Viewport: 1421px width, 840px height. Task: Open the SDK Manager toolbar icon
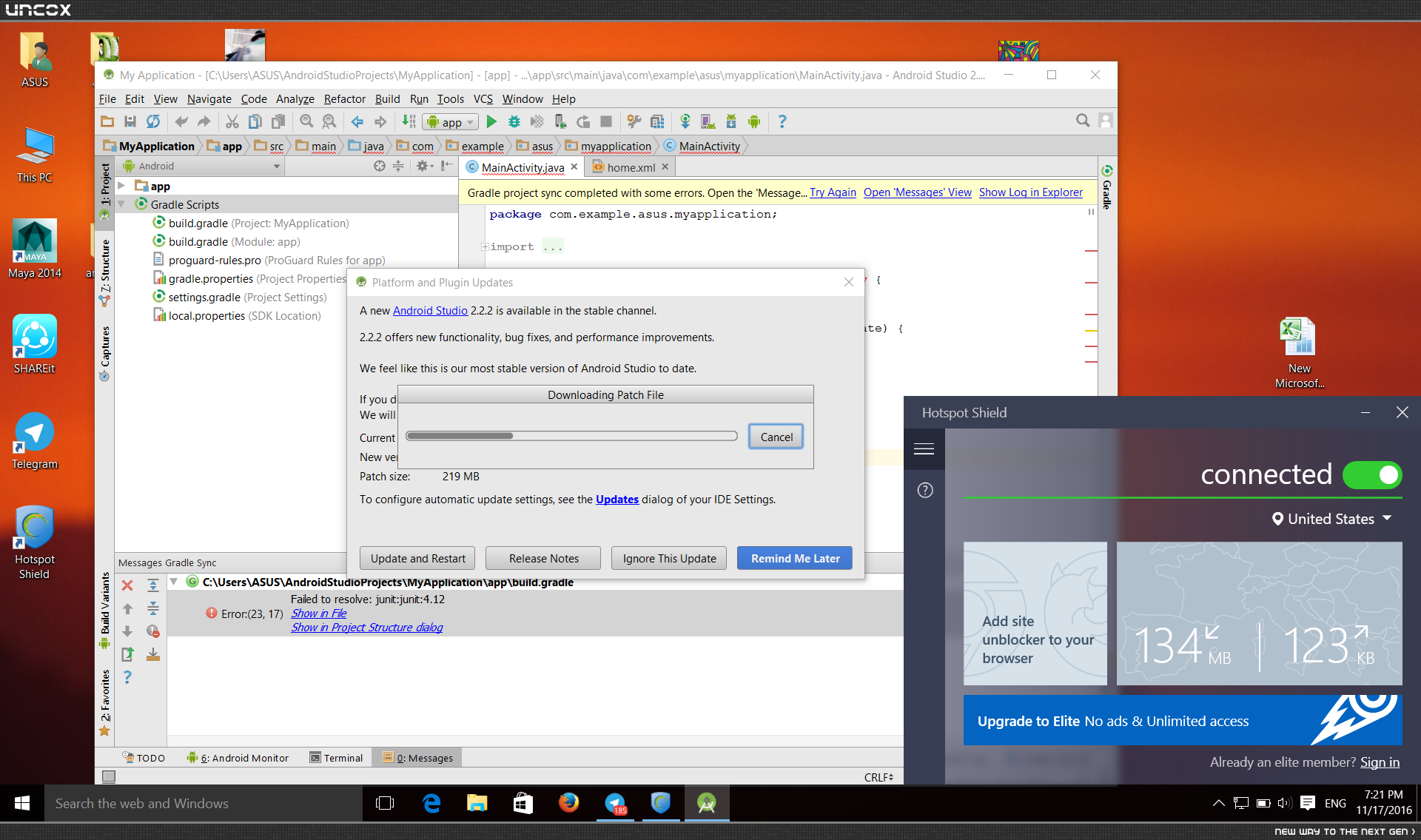pos(731,121)
